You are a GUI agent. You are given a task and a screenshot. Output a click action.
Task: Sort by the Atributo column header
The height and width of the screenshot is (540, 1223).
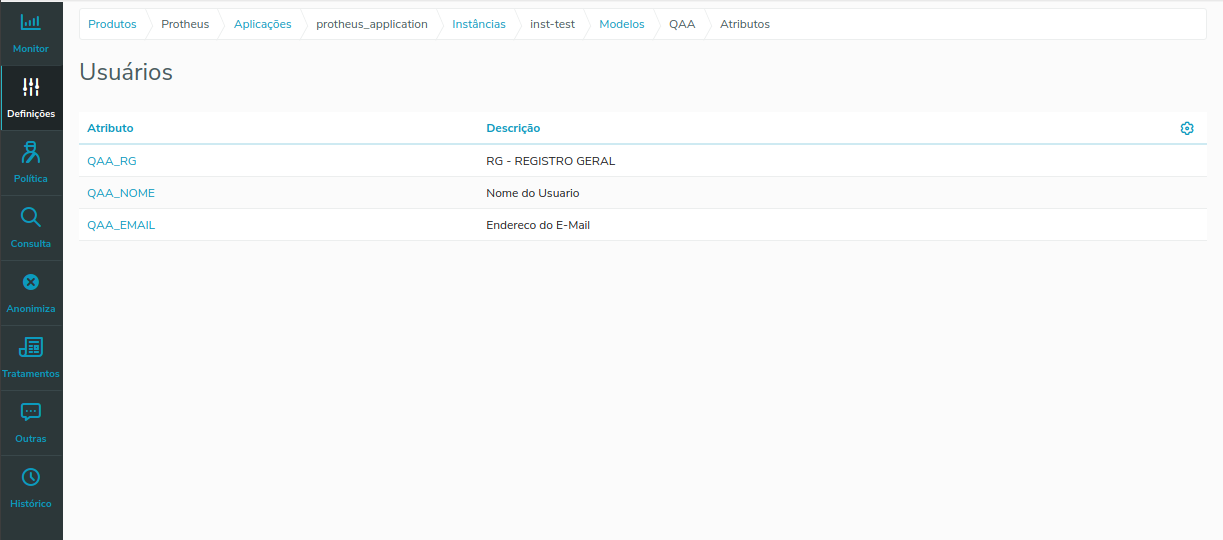110,128
